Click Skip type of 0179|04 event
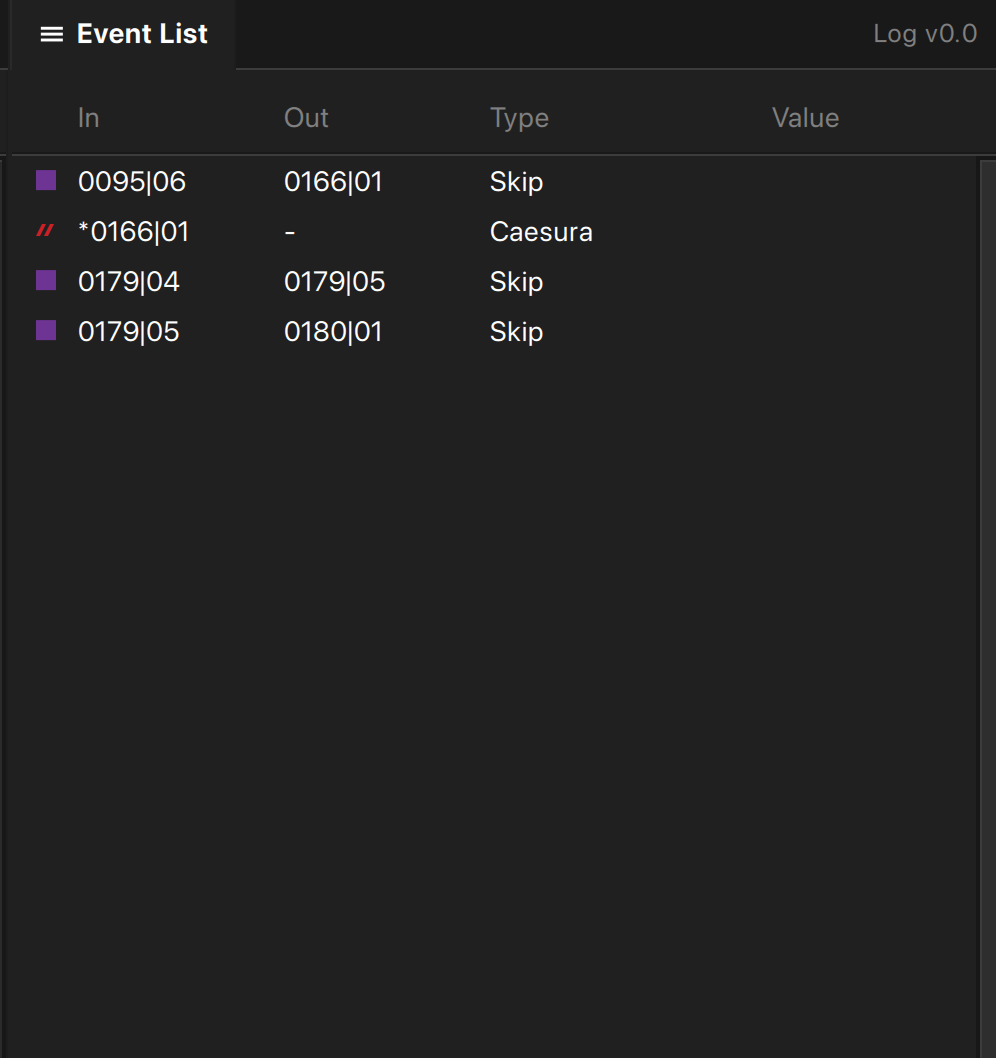996x1058 pixels. [516, 282]
